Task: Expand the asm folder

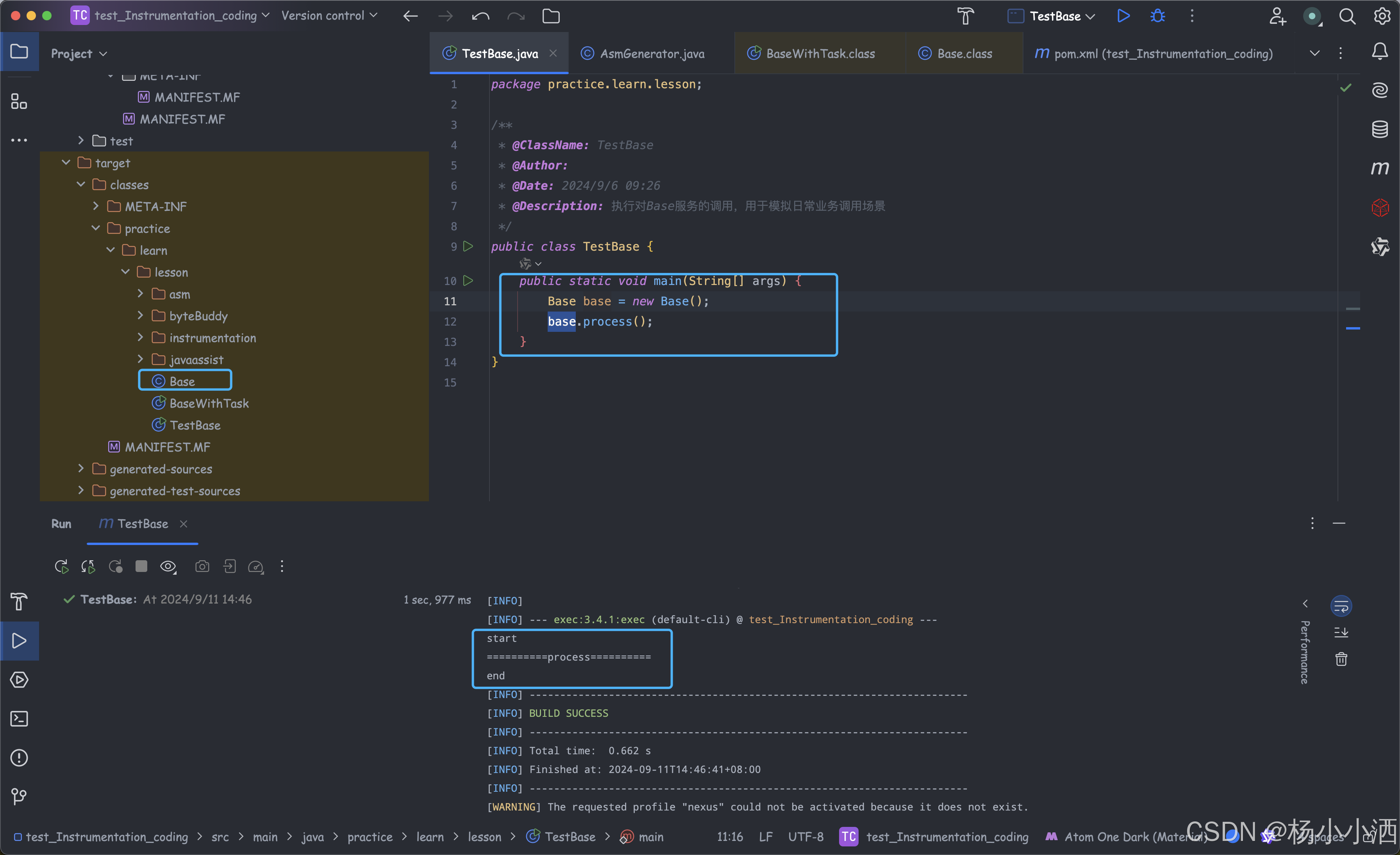Action: point(140,294)
